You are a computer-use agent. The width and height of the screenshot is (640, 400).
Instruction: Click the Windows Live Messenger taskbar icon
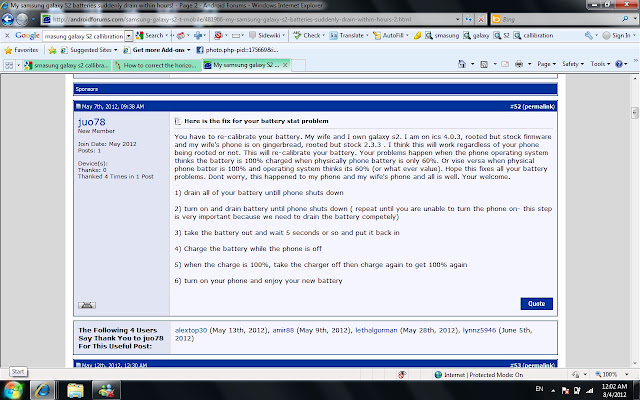pyautogui.click(x=106, y=390)
